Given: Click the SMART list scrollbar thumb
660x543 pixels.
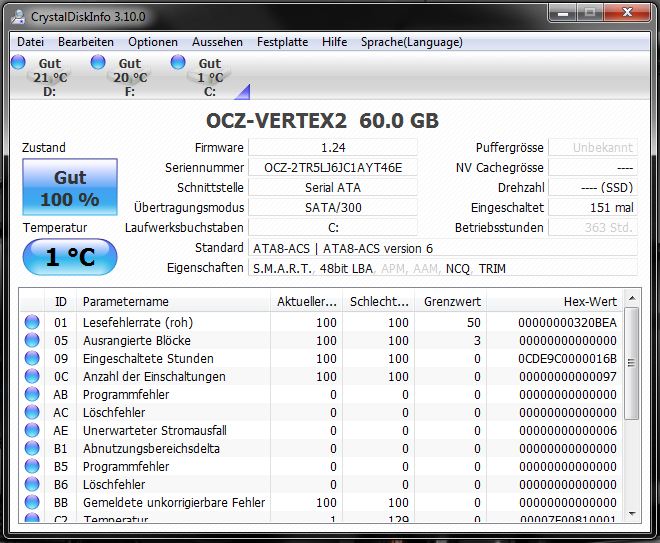Looking at the screenshot, I should pyautogui.click(x=632, y=363).
